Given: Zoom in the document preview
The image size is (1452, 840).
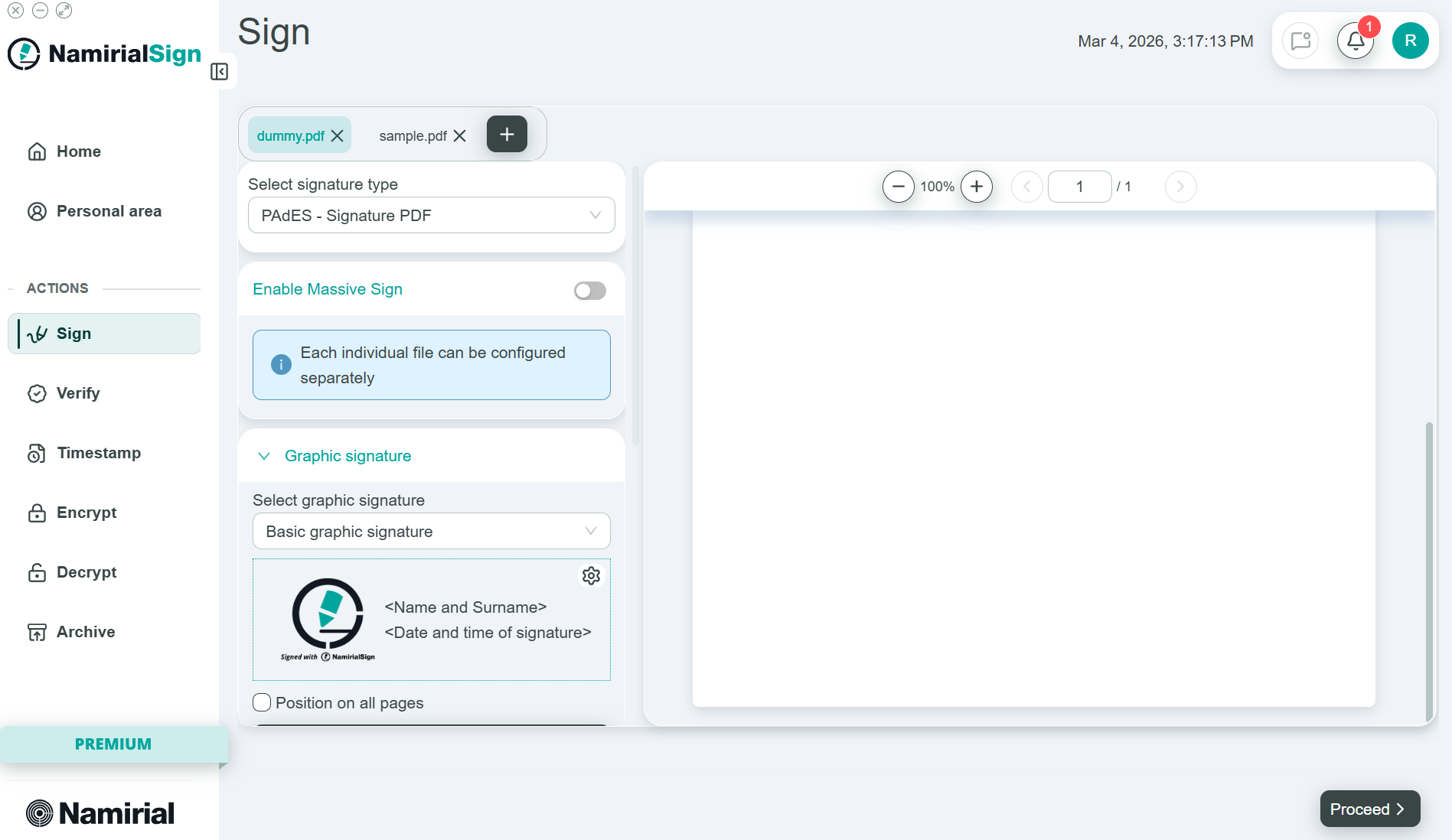Looking at the screenshot, I should tap(977, 187).
